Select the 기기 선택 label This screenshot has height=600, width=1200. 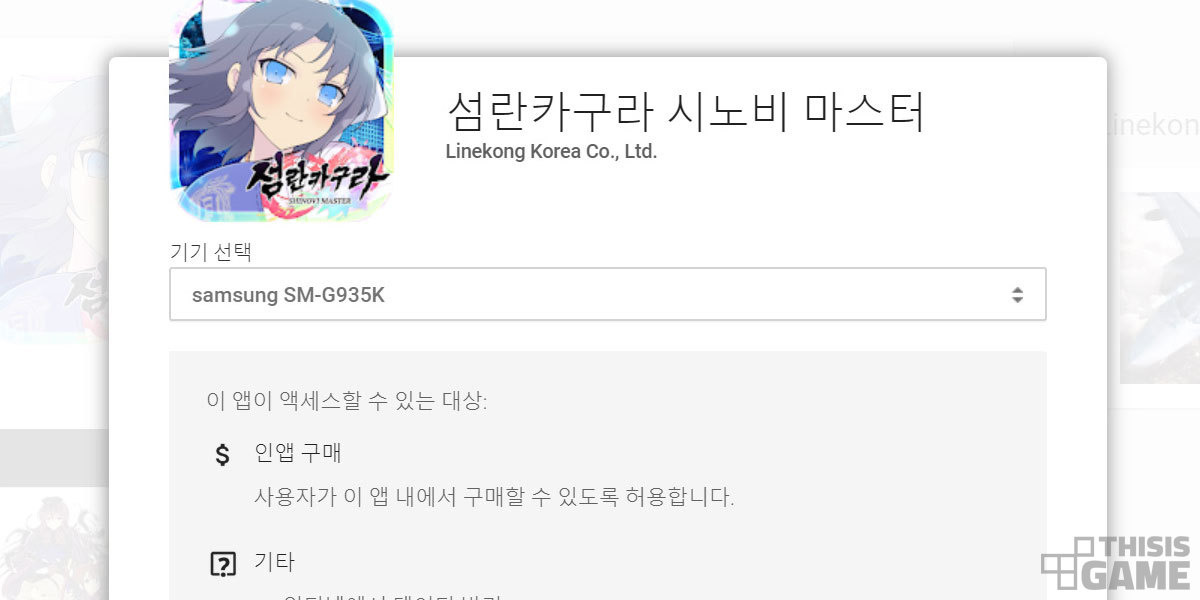211,252
